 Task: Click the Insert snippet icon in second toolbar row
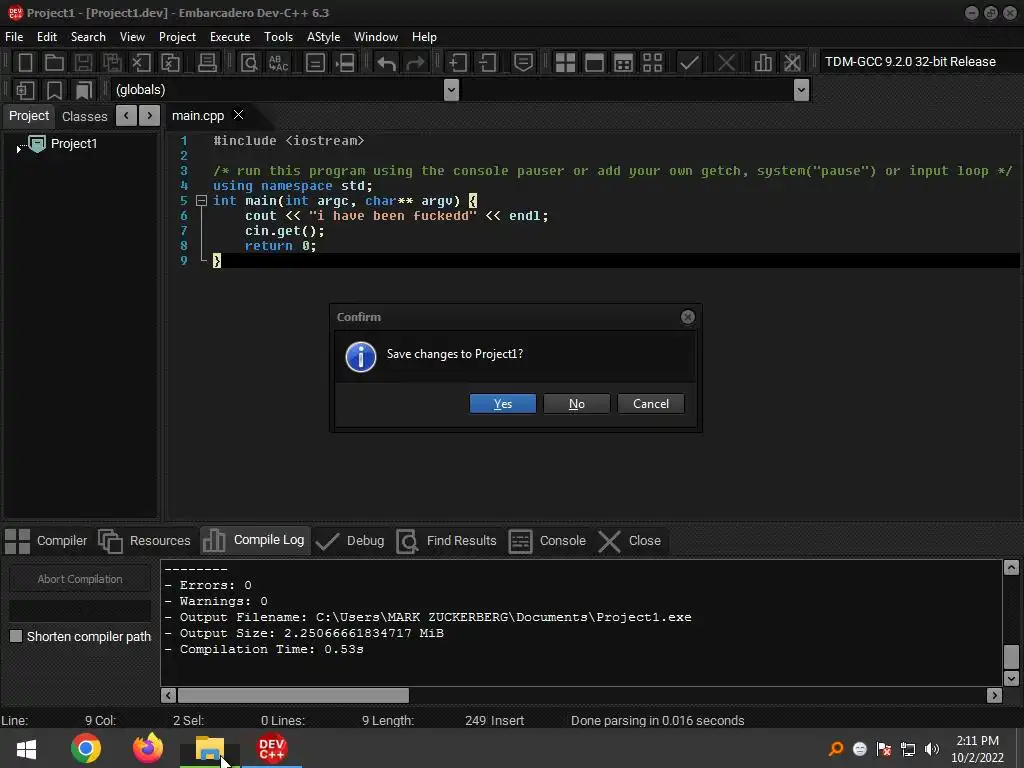(25, 90)
